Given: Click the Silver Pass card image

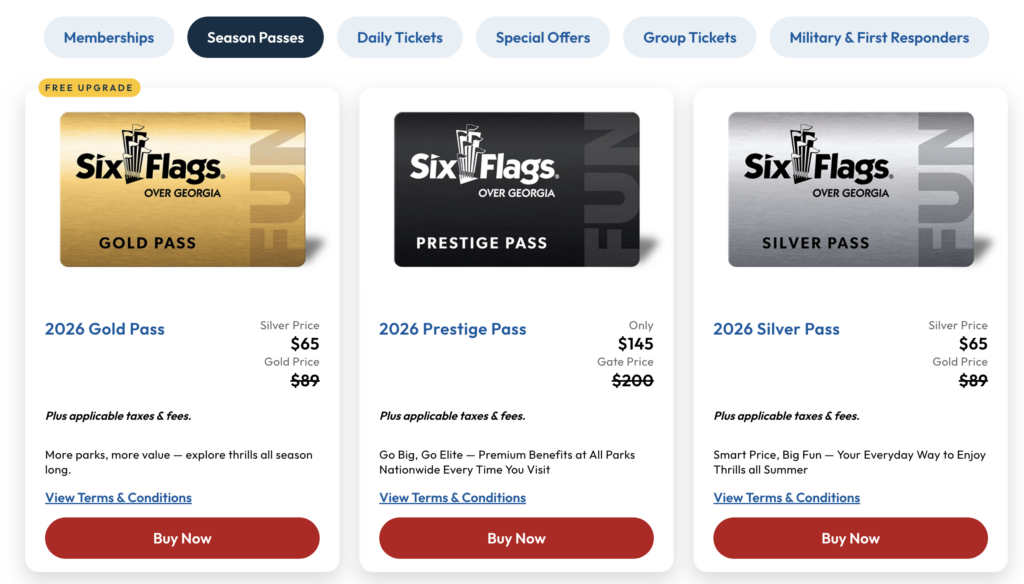Looking at the screenshot, I should (x=850, y=190).
